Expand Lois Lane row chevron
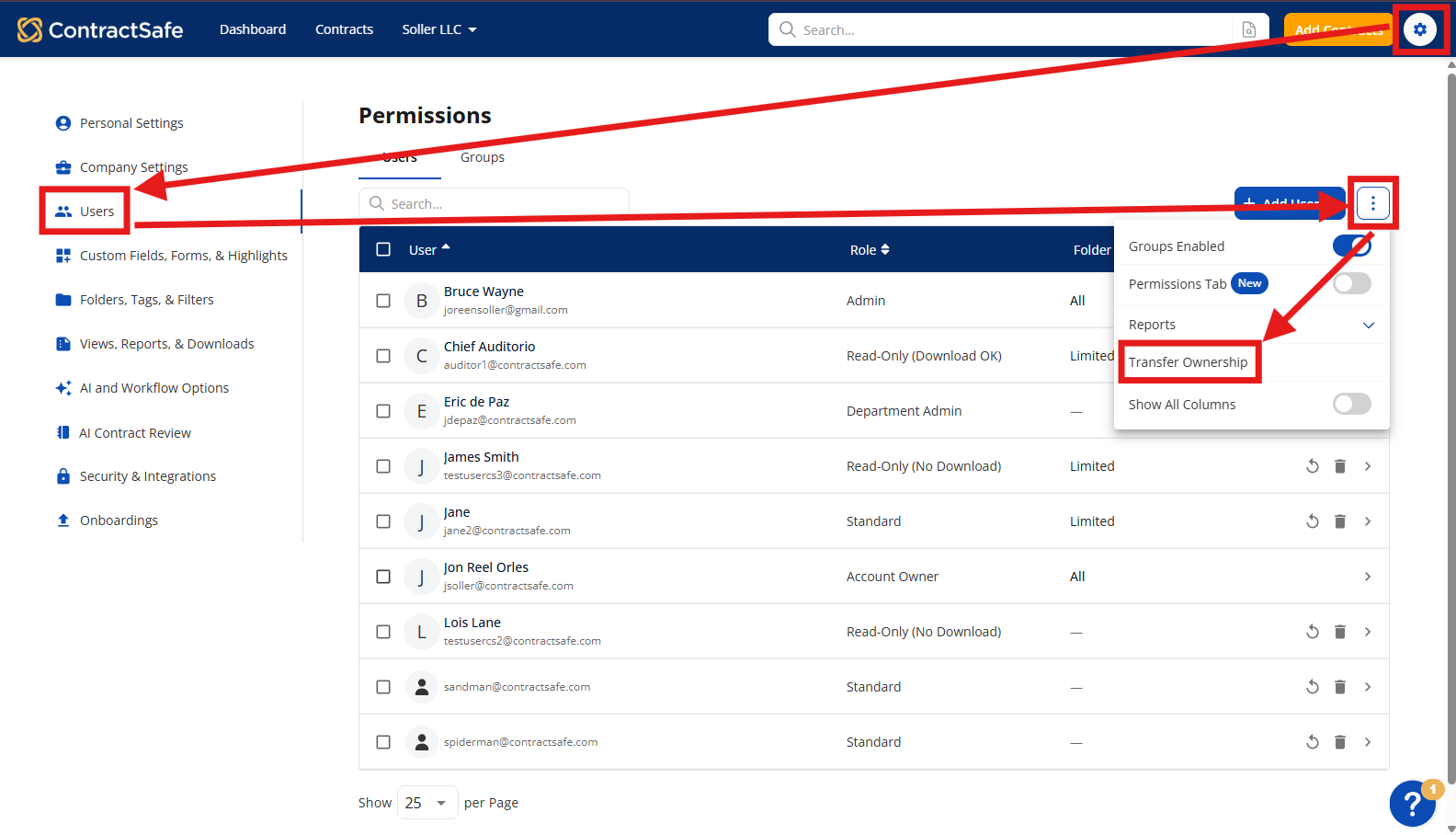 (1368, 632)
